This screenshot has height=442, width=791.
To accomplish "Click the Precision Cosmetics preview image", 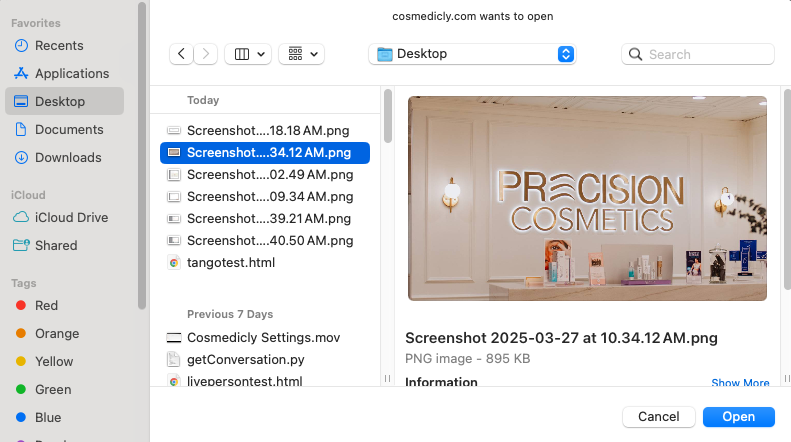I will tap(587, 198).
